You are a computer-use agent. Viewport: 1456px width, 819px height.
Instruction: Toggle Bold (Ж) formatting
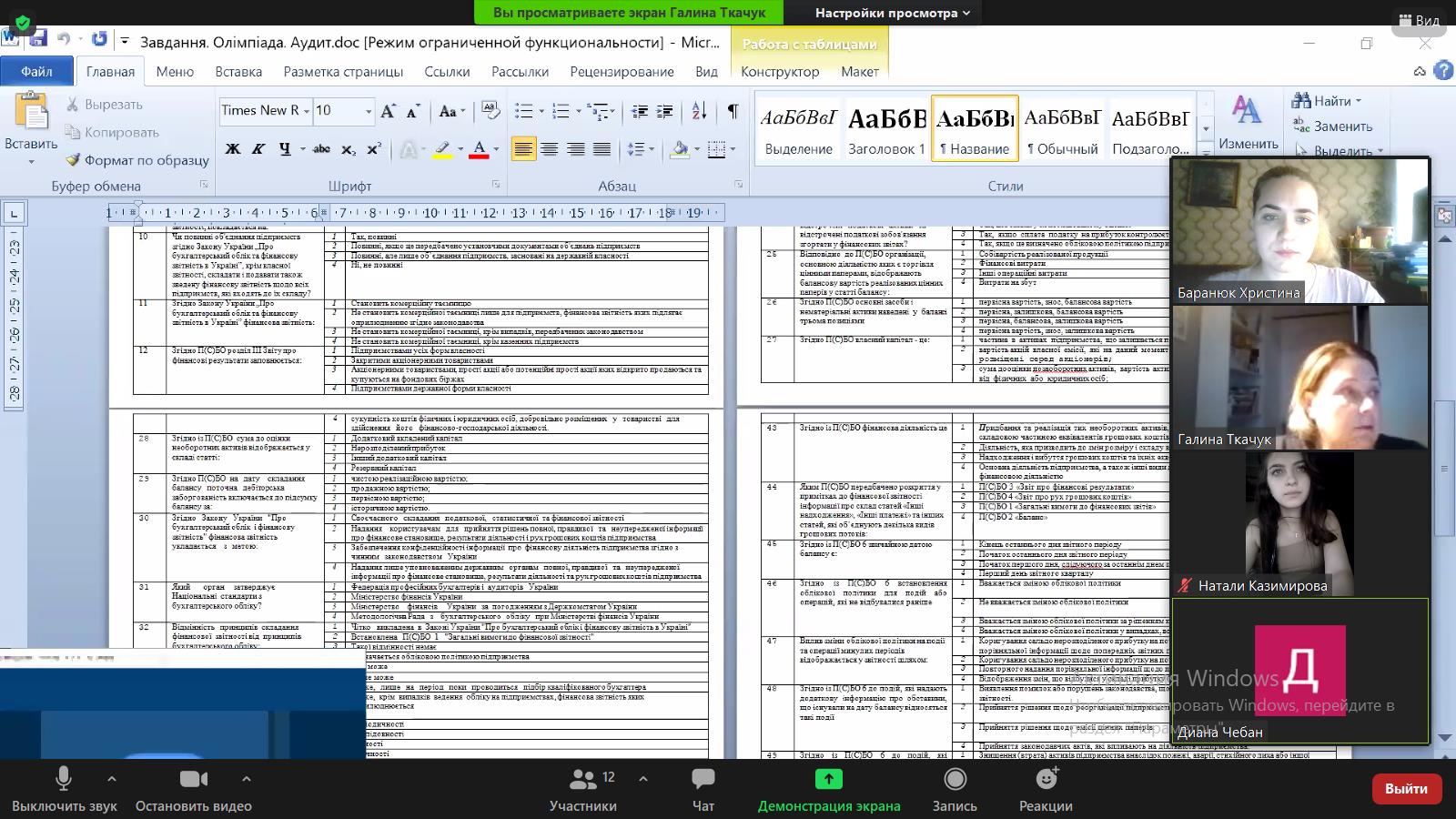click(233, 148)
